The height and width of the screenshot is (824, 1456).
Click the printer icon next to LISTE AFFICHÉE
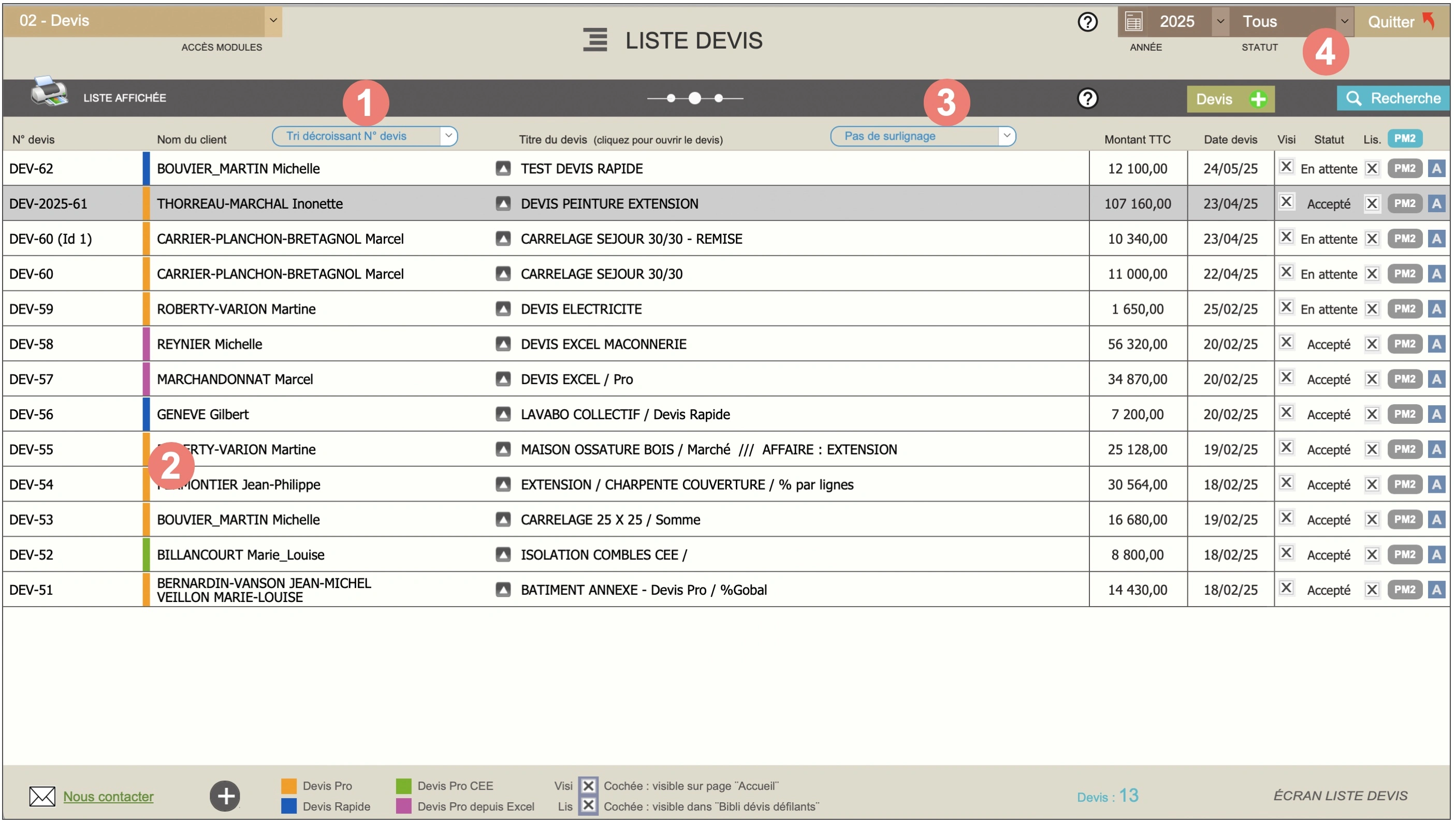[49, 92]
